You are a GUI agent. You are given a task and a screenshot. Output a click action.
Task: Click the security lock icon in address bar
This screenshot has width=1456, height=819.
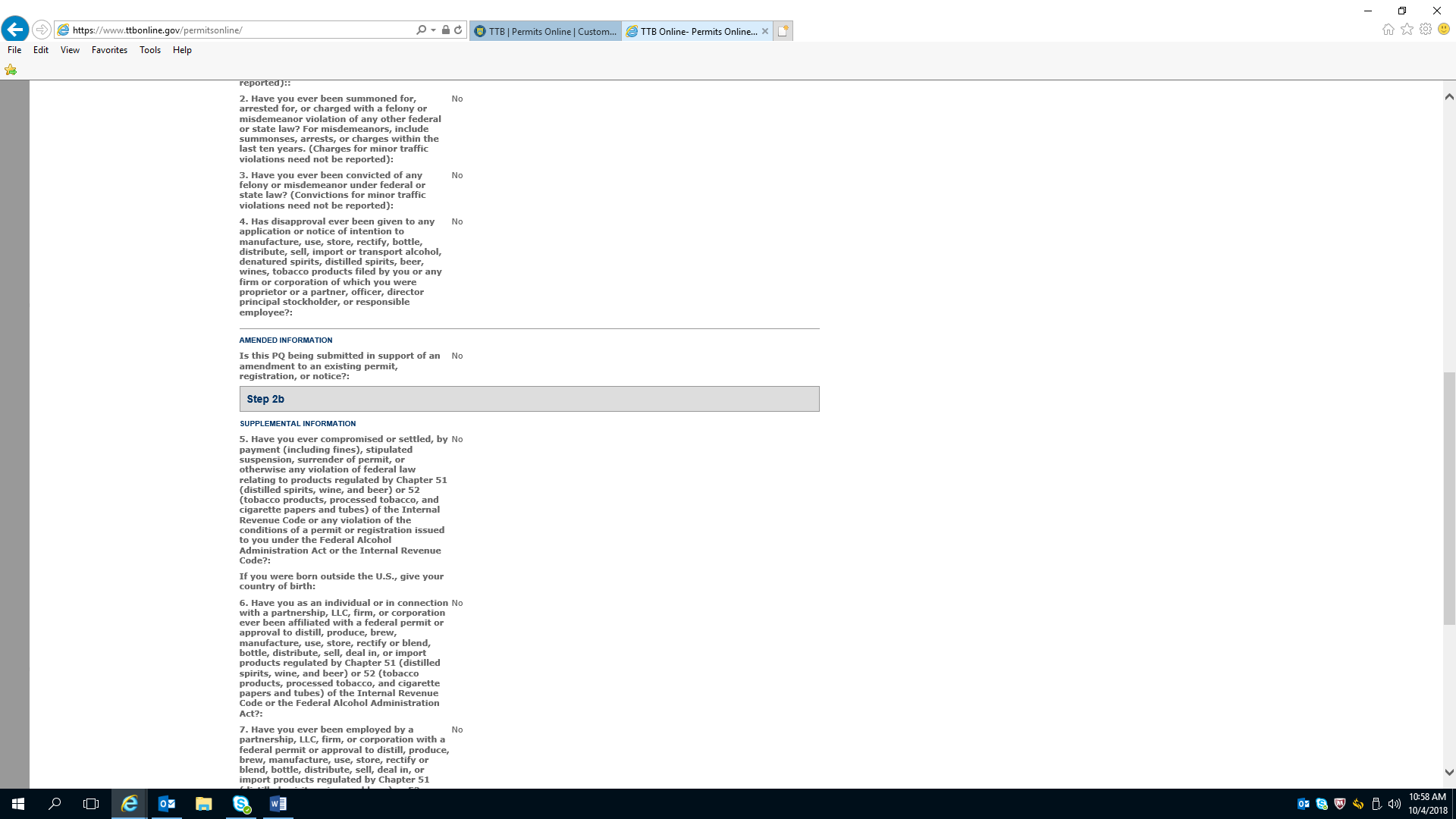tap(446, 30)
